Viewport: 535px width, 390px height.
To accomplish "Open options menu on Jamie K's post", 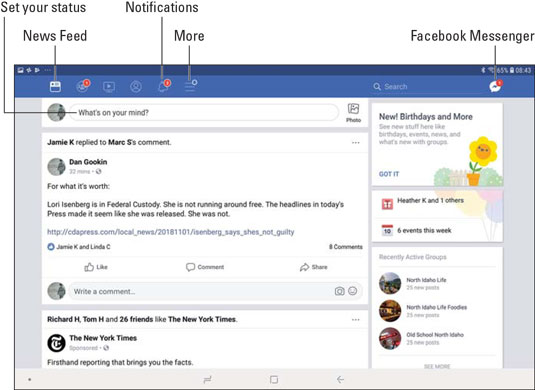I will click(x=356, y=143).
